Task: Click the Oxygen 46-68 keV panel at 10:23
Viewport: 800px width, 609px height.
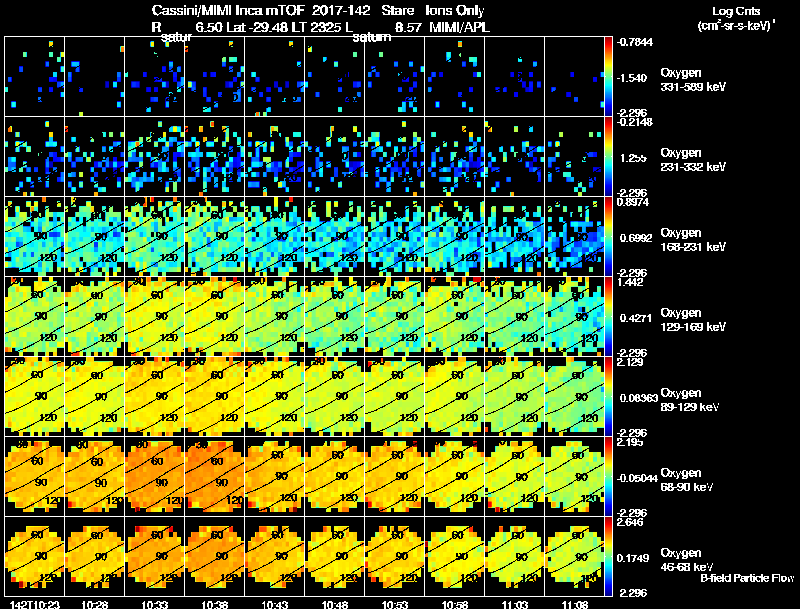Action: [x=35, y=556]
